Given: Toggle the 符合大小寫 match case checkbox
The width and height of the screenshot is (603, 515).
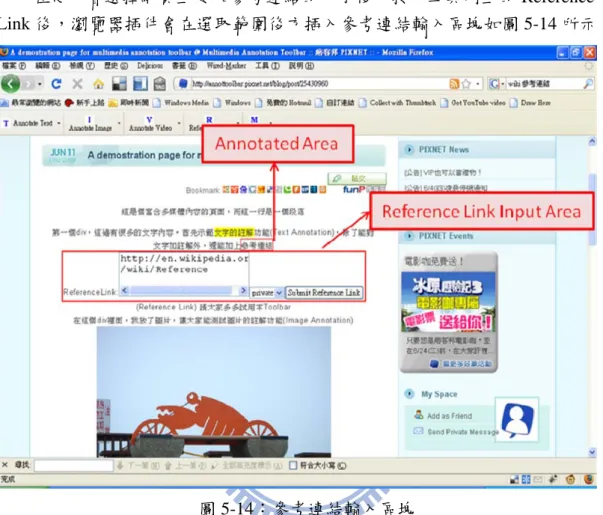Looking at the screenshot, I should 293,465.
